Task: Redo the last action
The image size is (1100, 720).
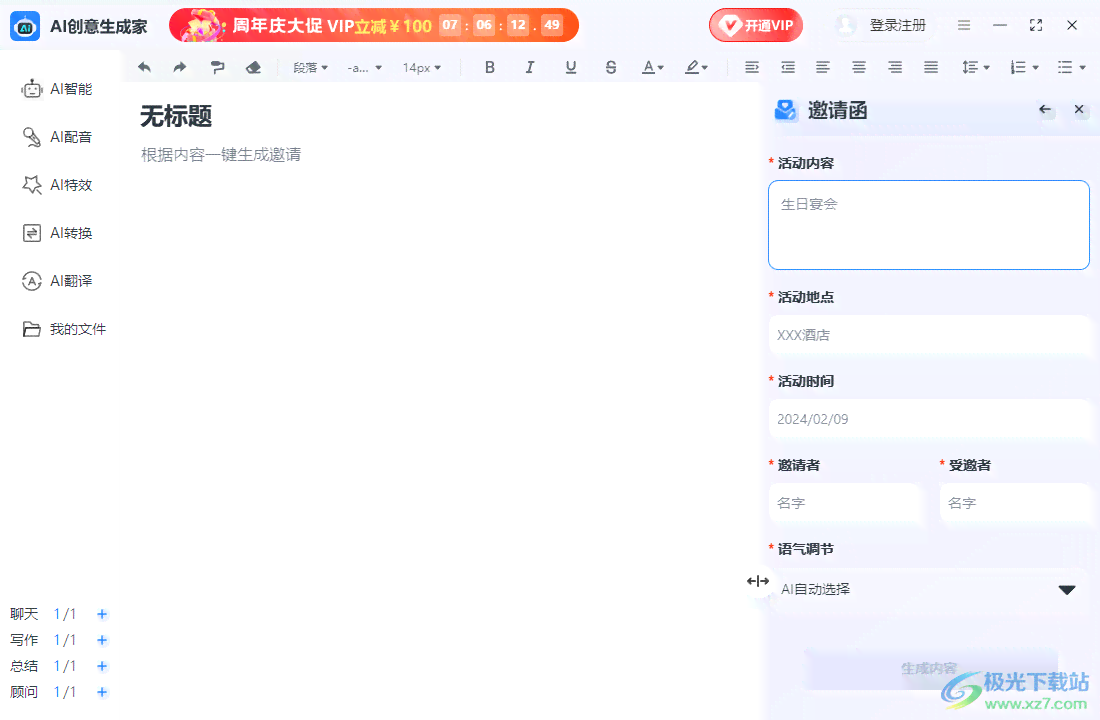Action: 180,67
